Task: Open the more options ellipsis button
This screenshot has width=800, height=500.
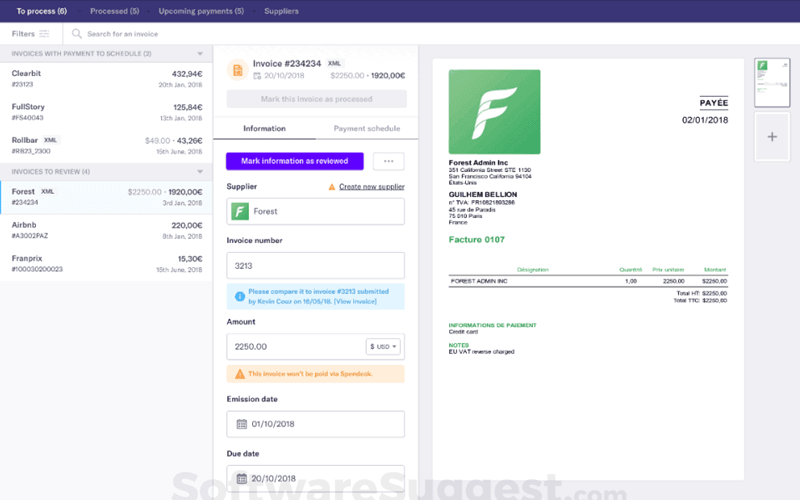Action: [x=389, y=161]
